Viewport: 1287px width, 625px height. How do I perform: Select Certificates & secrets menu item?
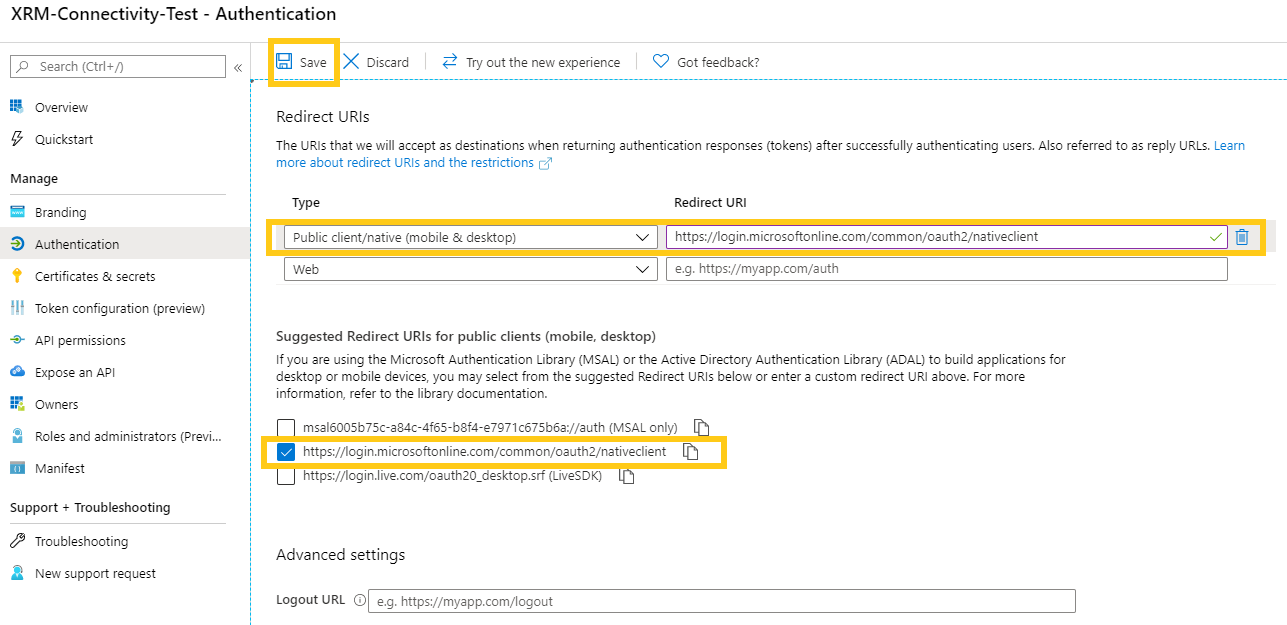[95, 276]
